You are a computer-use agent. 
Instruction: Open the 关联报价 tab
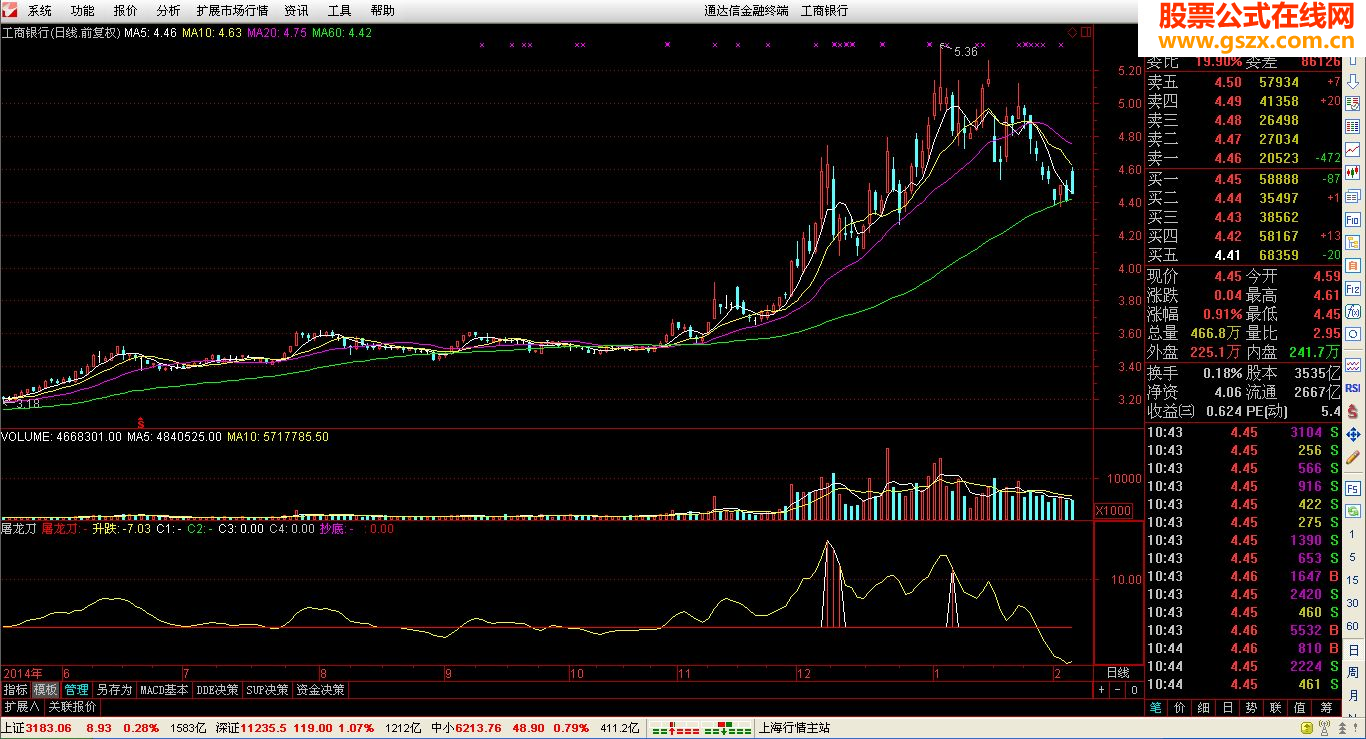(72, 706)
